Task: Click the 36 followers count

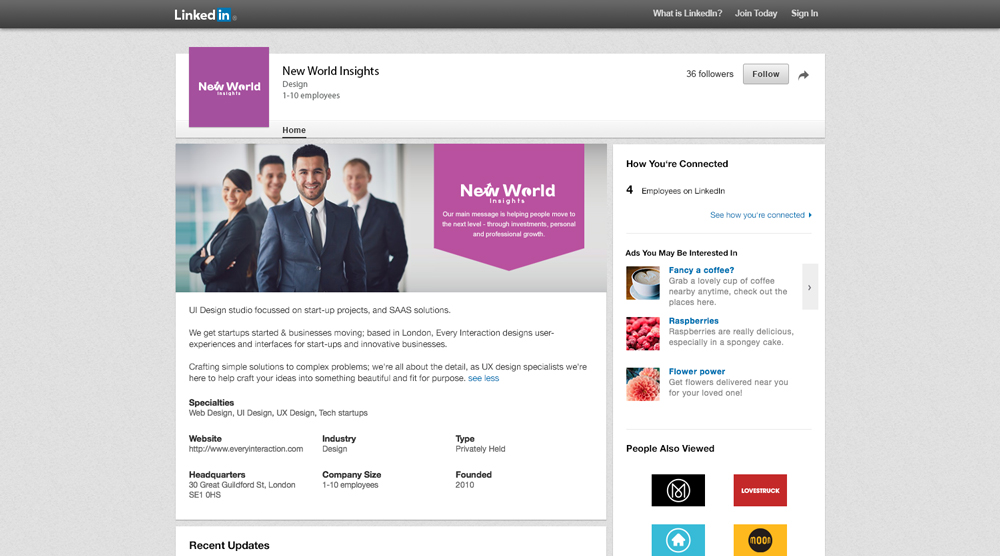Action: pos(710,74)
